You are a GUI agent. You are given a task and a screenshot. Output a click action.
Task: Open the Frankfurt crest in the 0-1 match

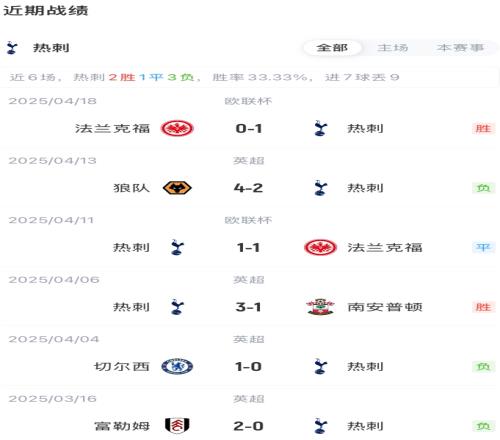click(x=177, y=128)
